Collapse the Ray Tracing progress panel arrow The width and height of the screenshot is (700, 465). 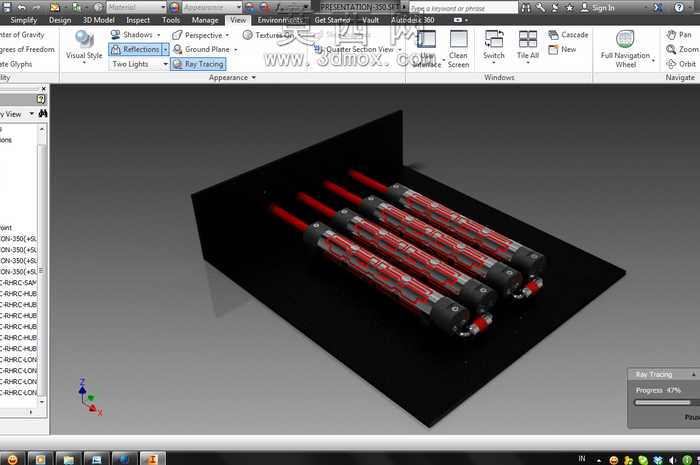[x=694, y=374]
